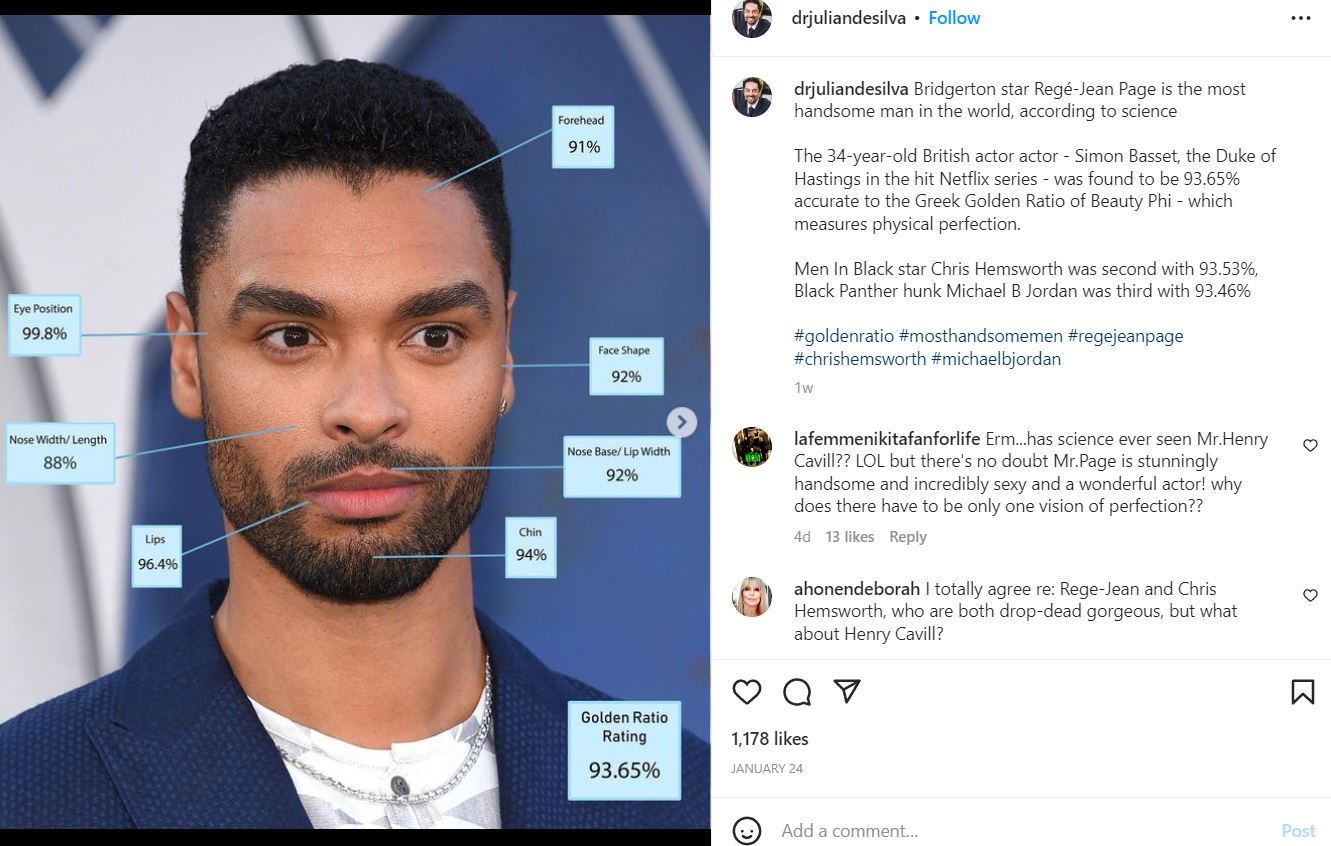Open three-dot more options menu
The image size is (1331, 846).
(1300, 18)
